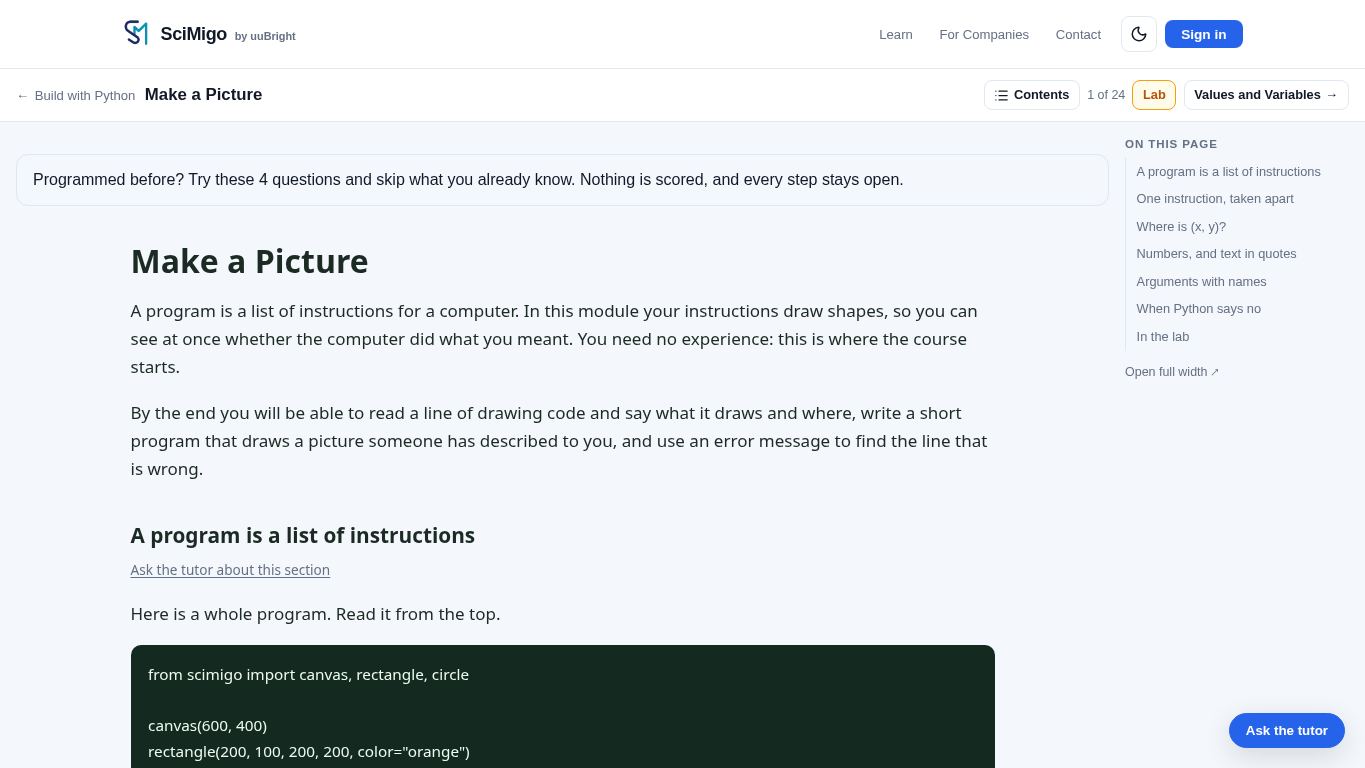
Task: Jump to 'Numbers, and text in quotes'
Action: coord(1216,254)
